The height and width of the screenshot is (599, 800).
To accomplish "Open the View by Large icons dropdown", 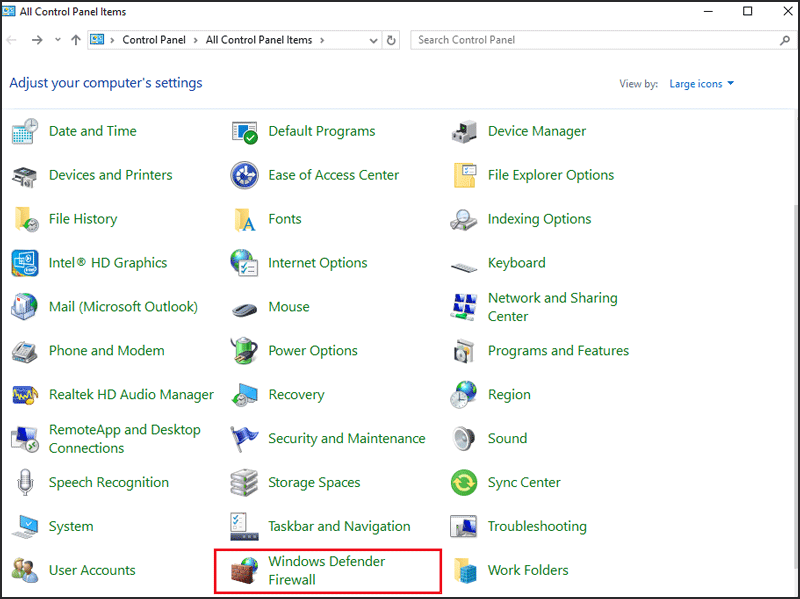I will click(702, 84).
